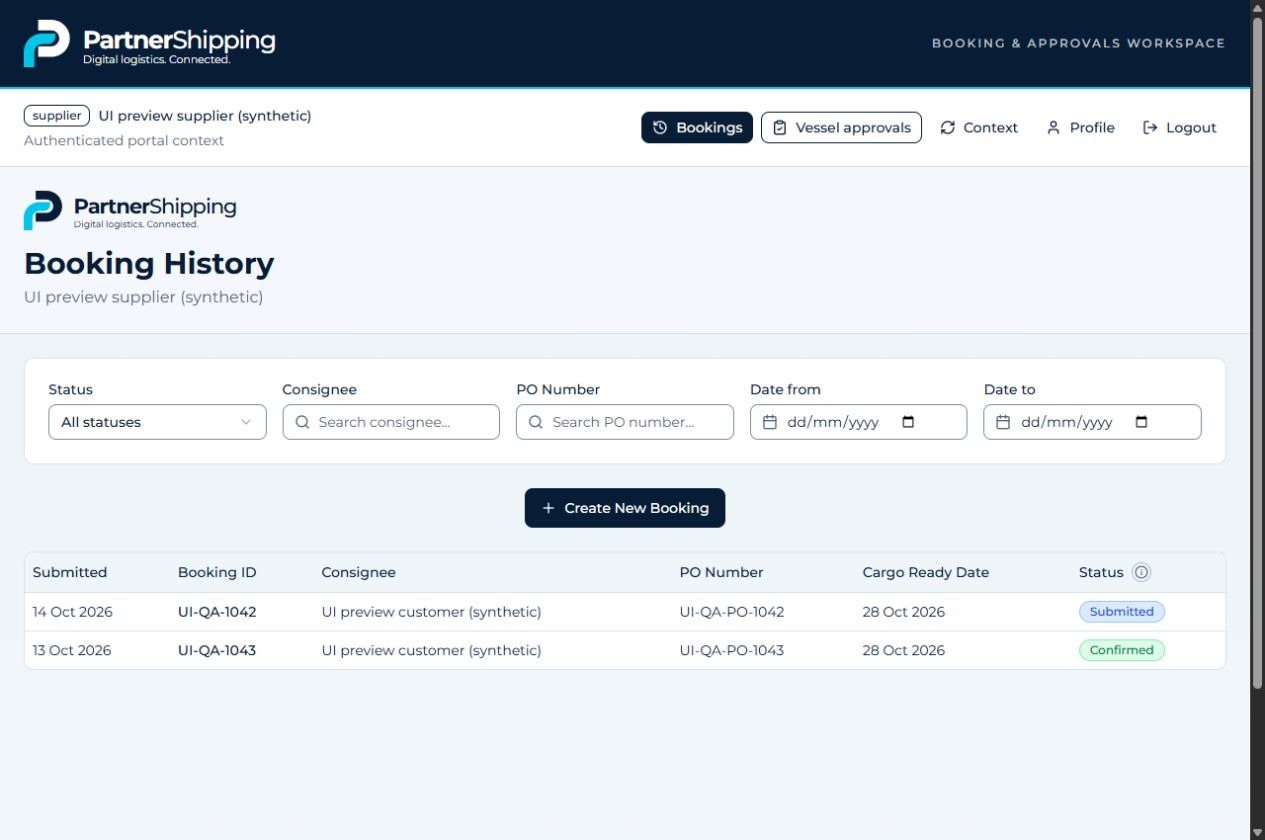Click the exit icon next to Logout

tap(1150, 128)
